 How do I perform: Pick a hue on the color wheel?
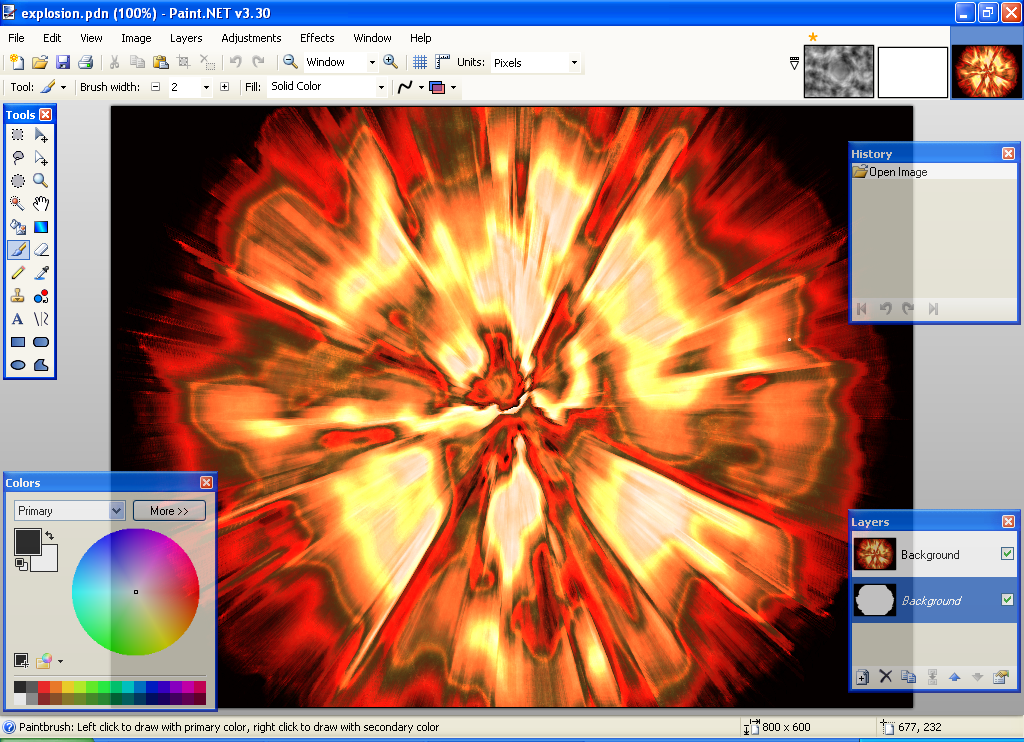[136, 592]
